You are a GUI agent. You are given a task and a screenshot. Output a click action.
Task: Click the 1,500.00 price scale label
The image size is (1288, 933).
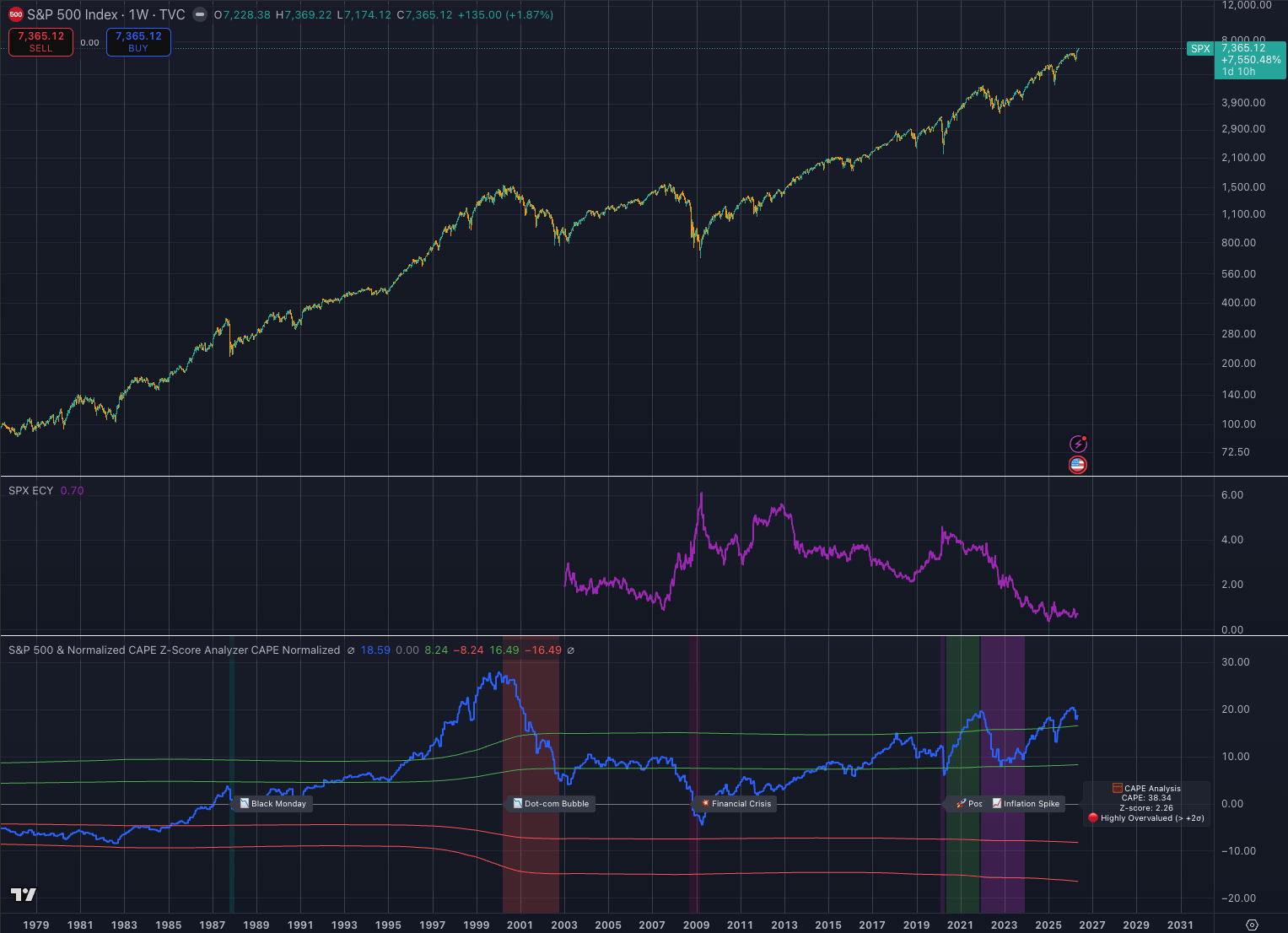coord(1243,186)
